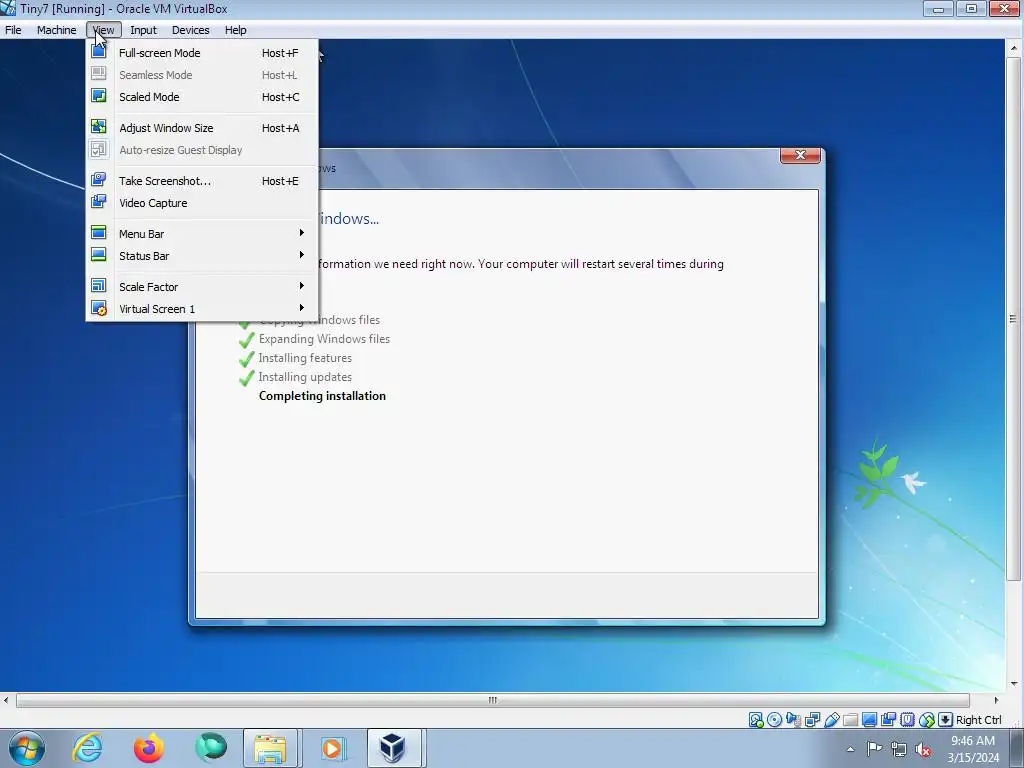Open the audio indicator in VirtualBox status bar
The width and height of the screenshot is (1024, 768).
tap(793, 720)
